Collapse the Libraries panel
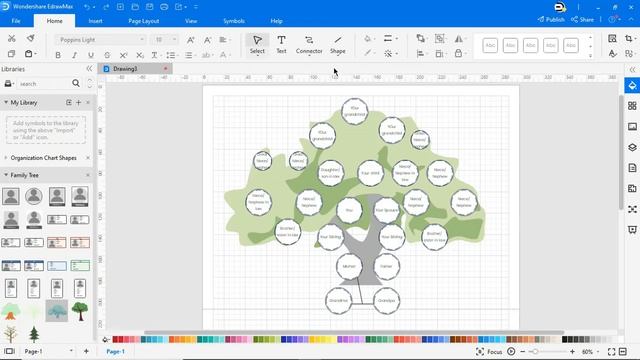Viewport: 640px width, 360px height. pyautogui.click(x=89, y=69)
